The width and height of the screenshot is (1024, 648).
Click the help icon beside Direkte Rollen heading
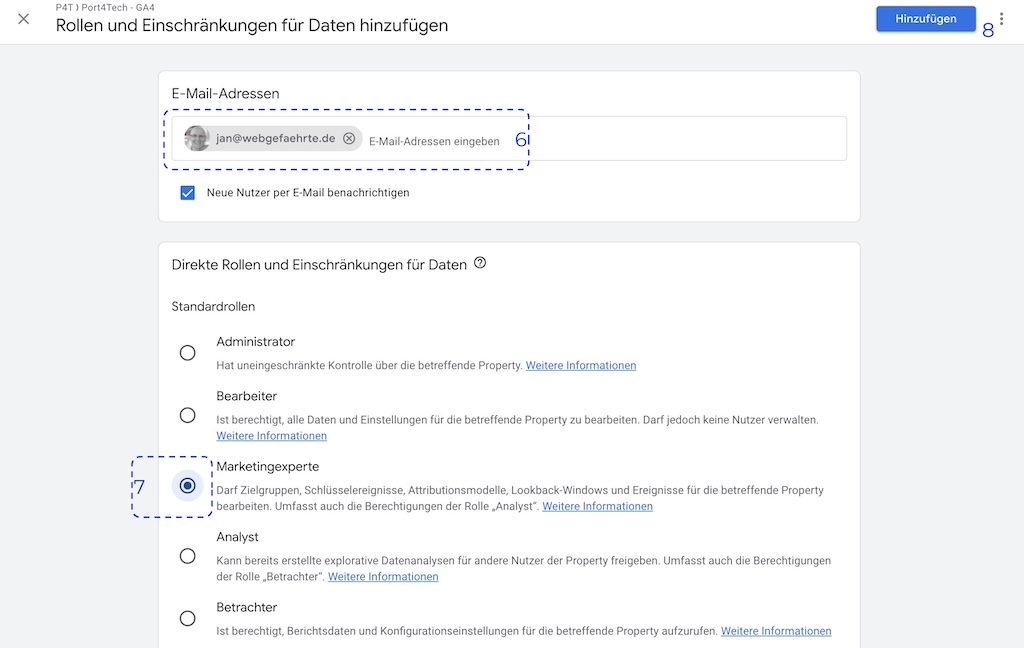[480, 263]
